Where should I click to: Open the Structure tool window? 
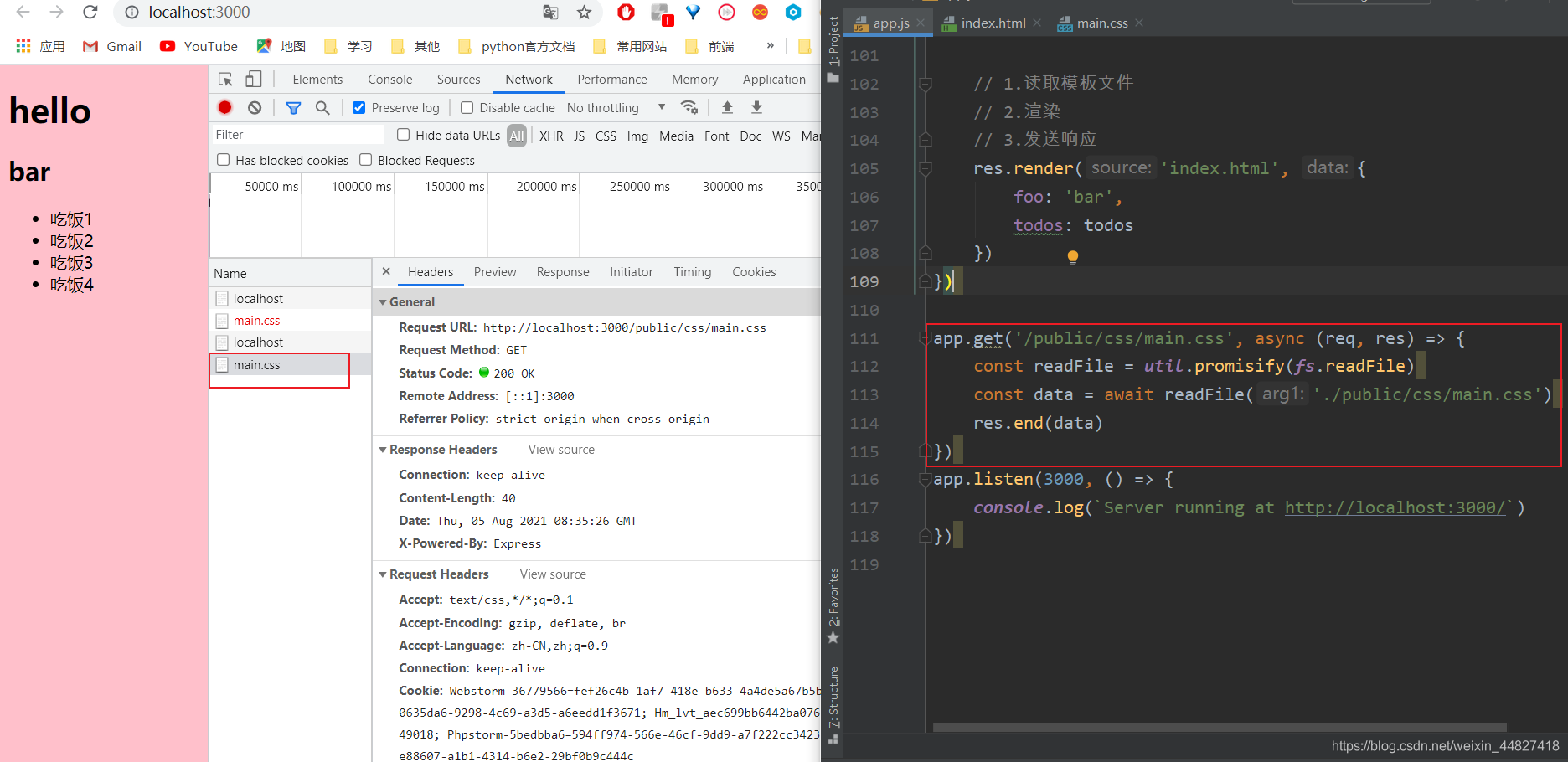pos(833,703)
